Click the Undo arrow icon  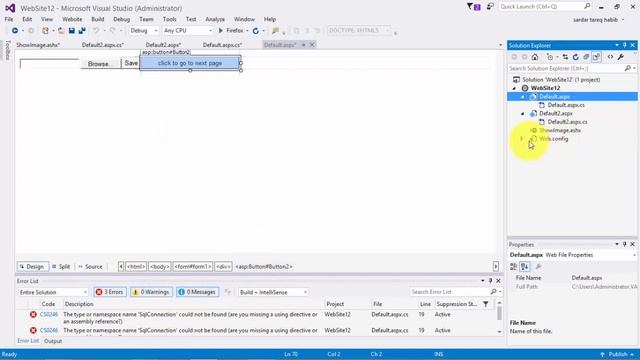[96, 31]
